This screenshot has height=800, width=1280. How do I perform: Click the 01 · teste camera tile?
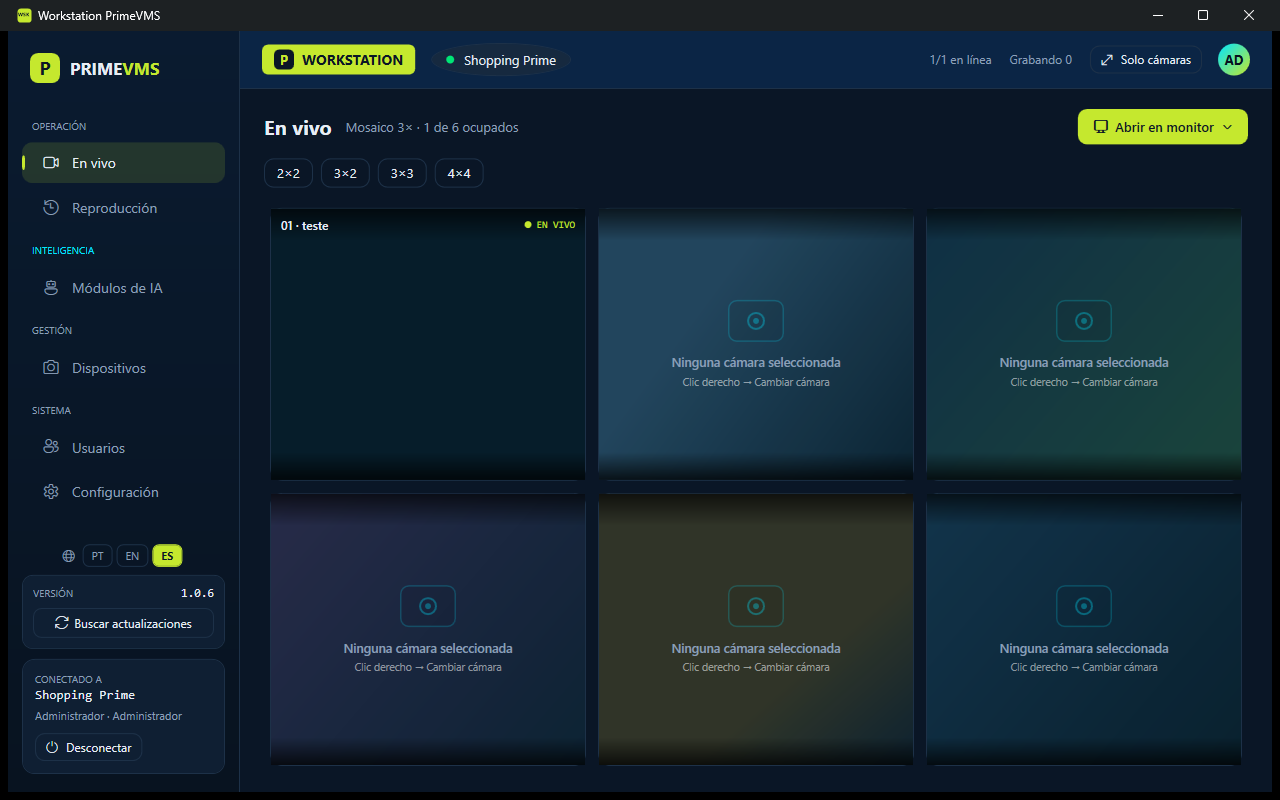point(428,344)
